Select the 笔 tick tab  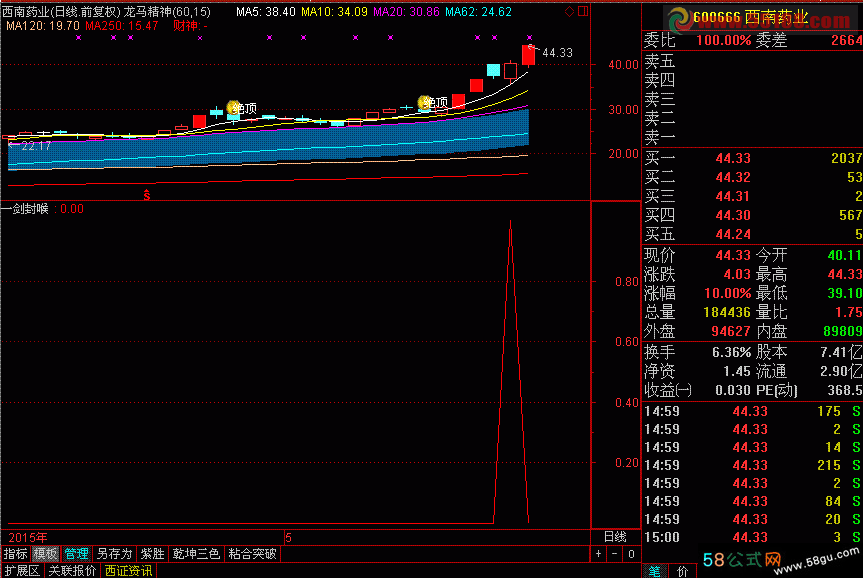coord(654,571)
